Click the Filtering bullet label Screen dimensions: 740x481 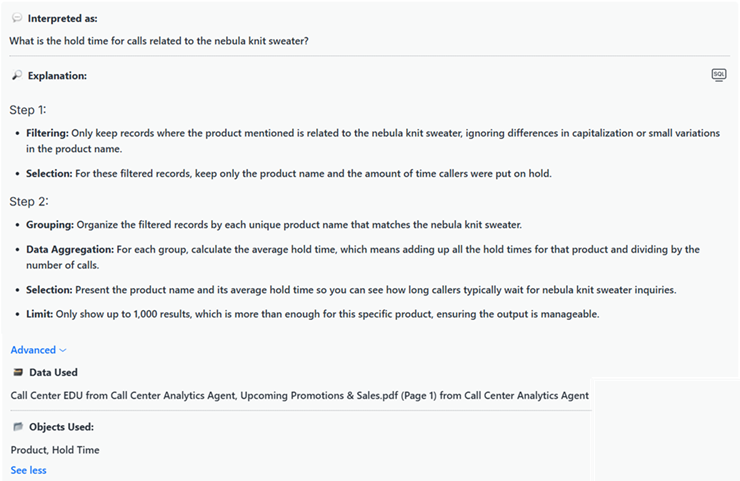pyautogui.click(x=48, y=132)
